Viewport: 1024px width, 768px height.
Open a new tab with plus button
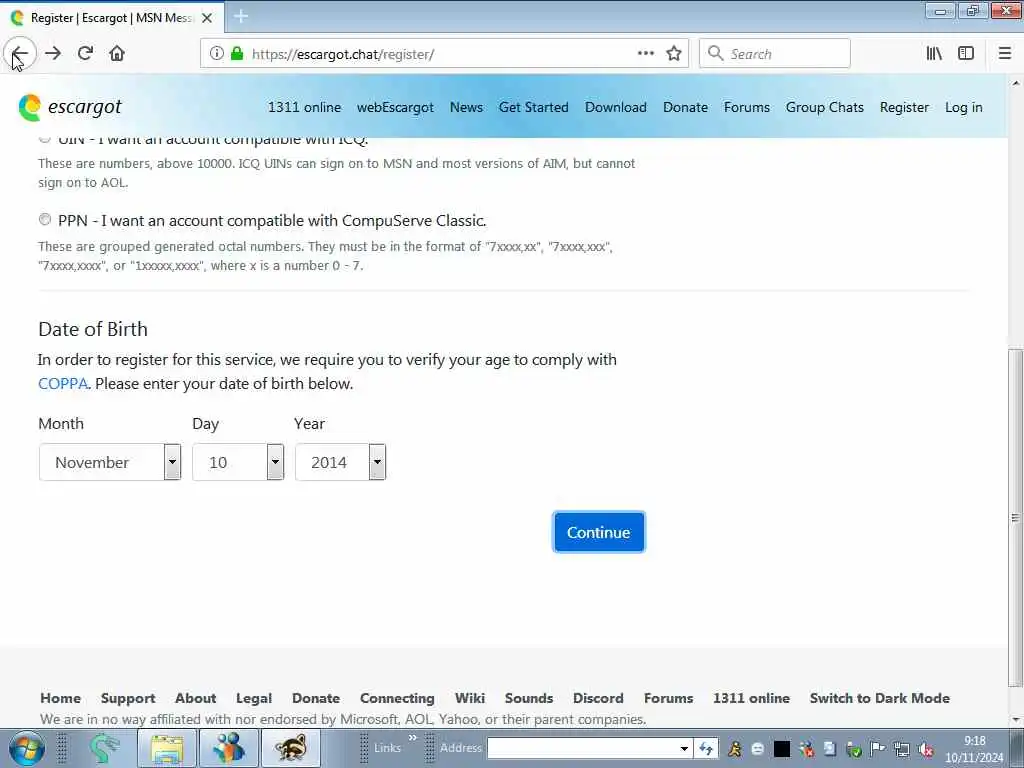click(241, 17)
